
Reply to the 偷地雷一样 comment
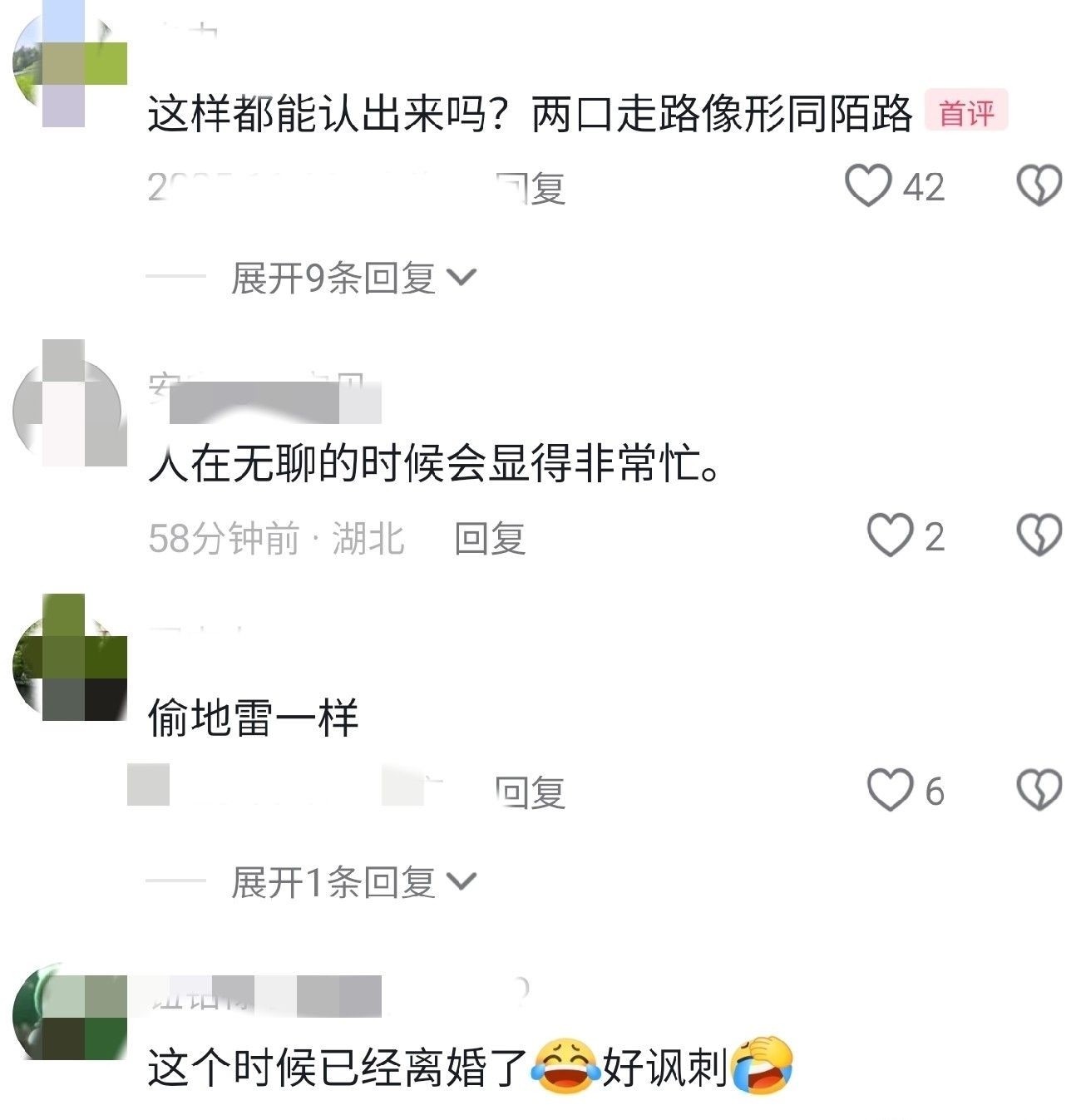(x=530, y=792)
